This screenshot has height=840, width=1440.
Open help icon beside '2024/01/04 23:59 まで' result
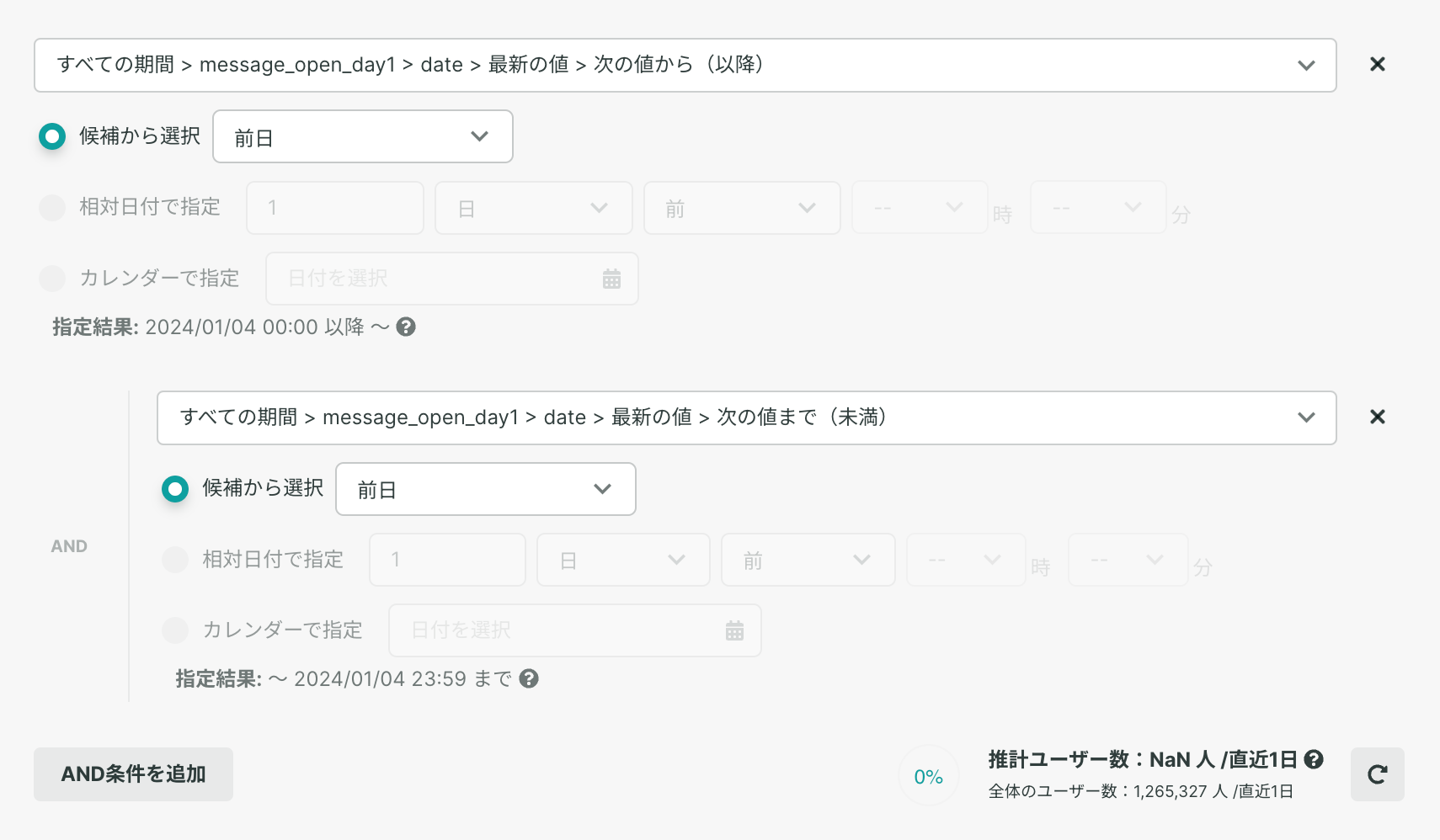tap(529, 678)
